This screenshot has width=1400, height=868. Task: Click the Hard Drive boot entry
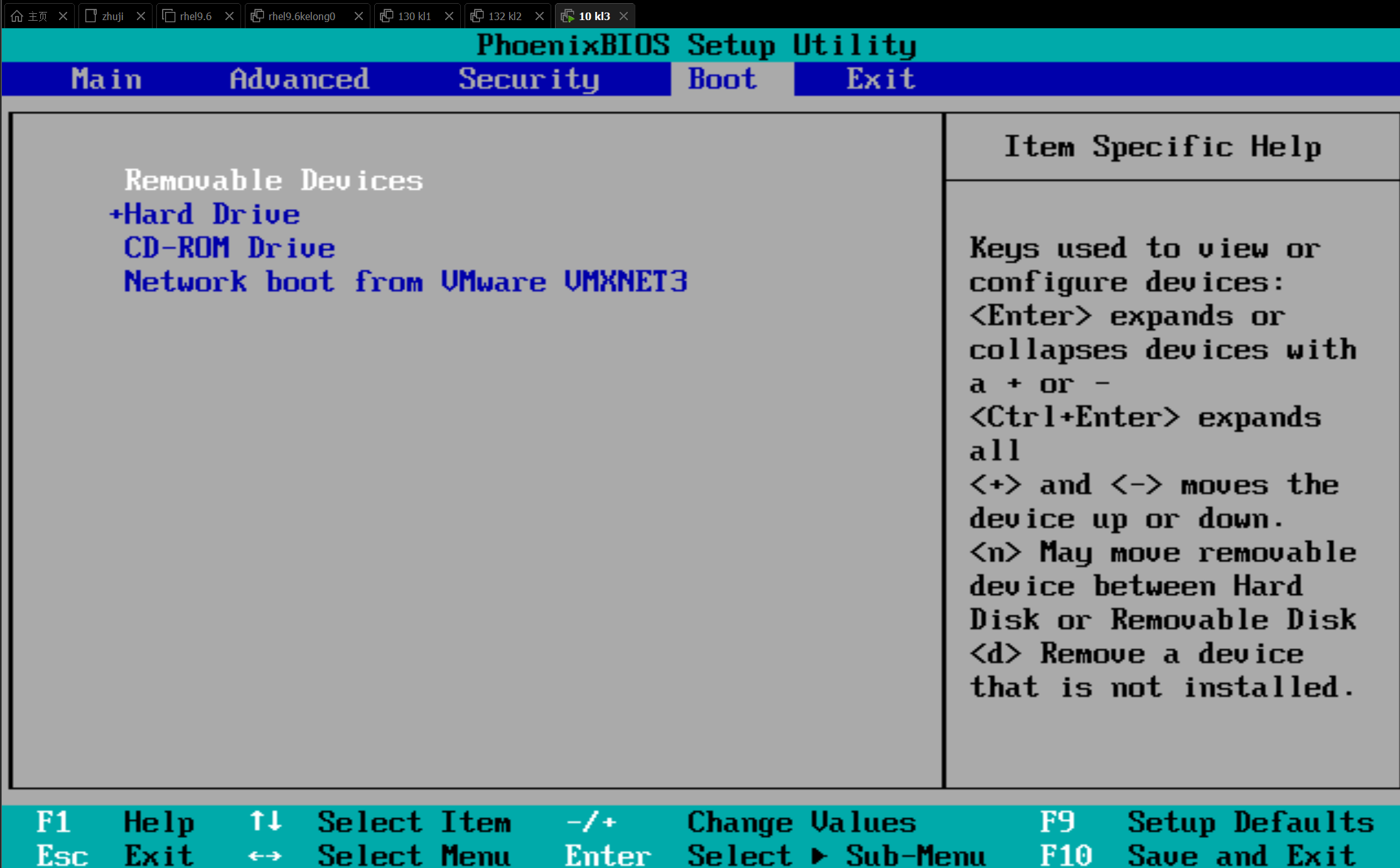pos(212,215)
